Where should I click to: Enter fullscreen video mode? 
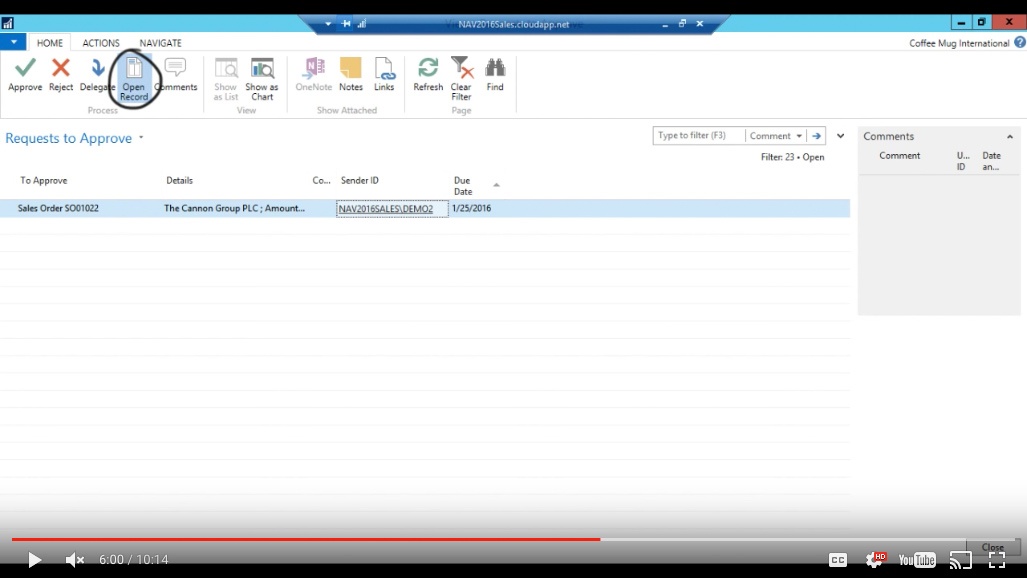[x=997, y=560]
